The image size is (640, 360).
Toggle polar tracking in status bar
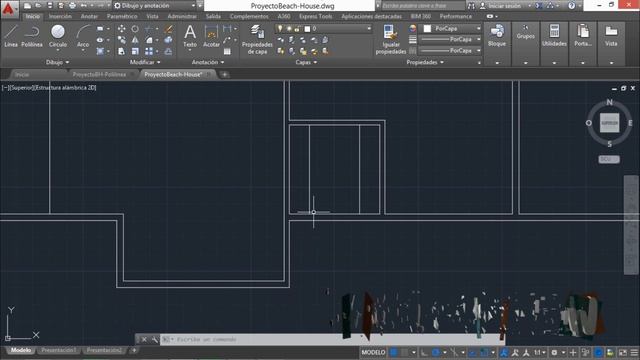pyautogui.click(x=436, y=352)
